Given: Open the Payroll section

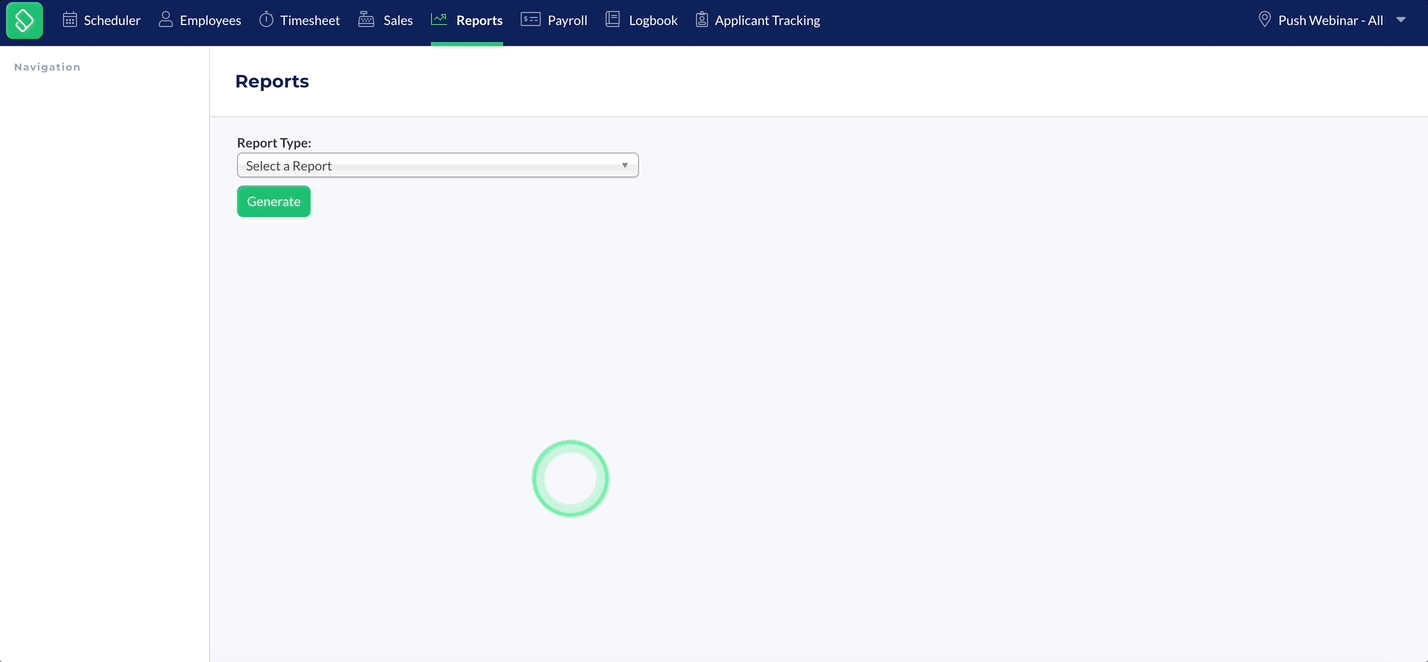Looking at the screenshot, I should [x=554, y=20].
